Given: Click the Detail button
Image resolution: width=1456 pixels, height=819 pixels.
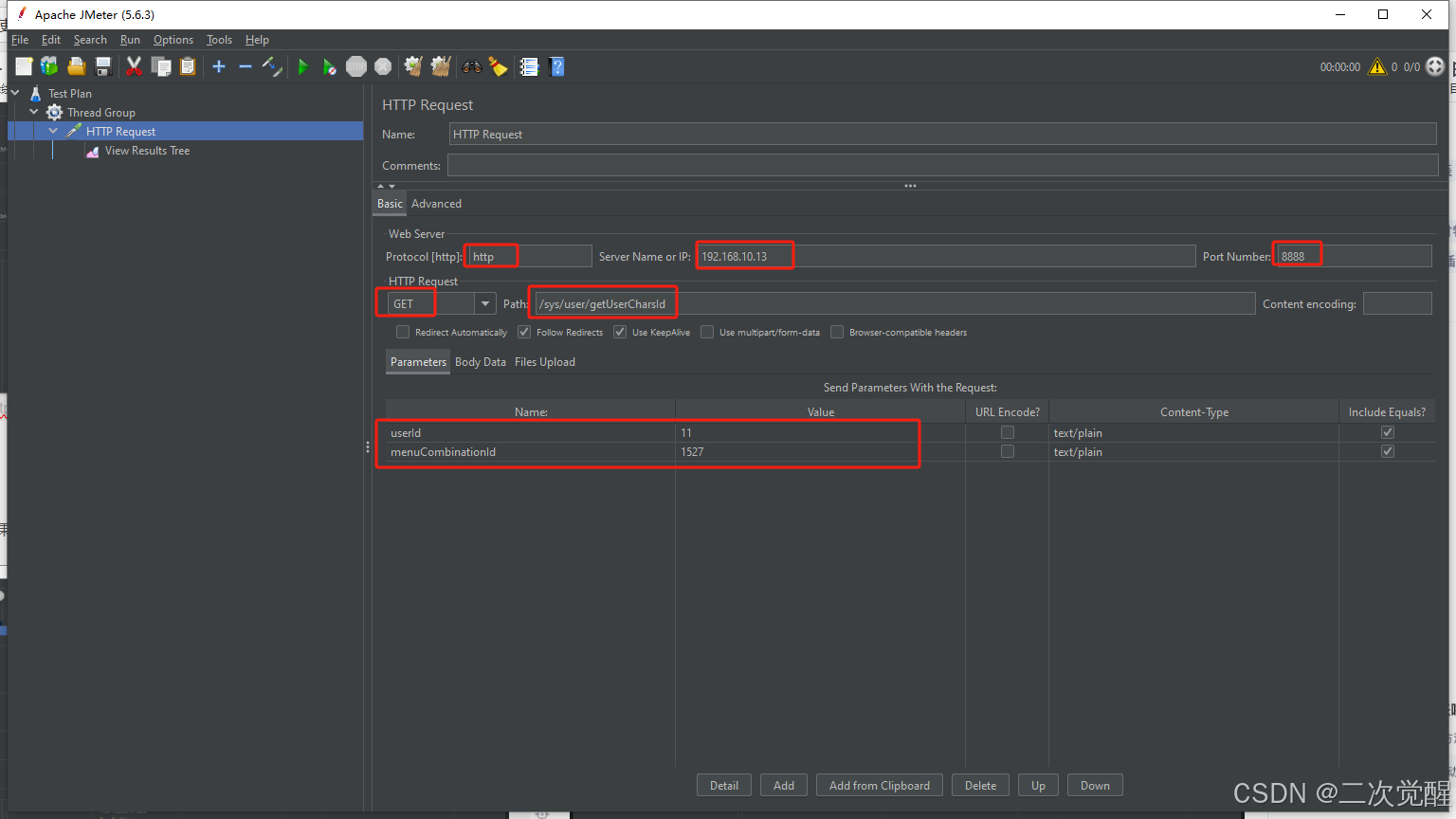Looking at the screenshot, I should [724, 785].
